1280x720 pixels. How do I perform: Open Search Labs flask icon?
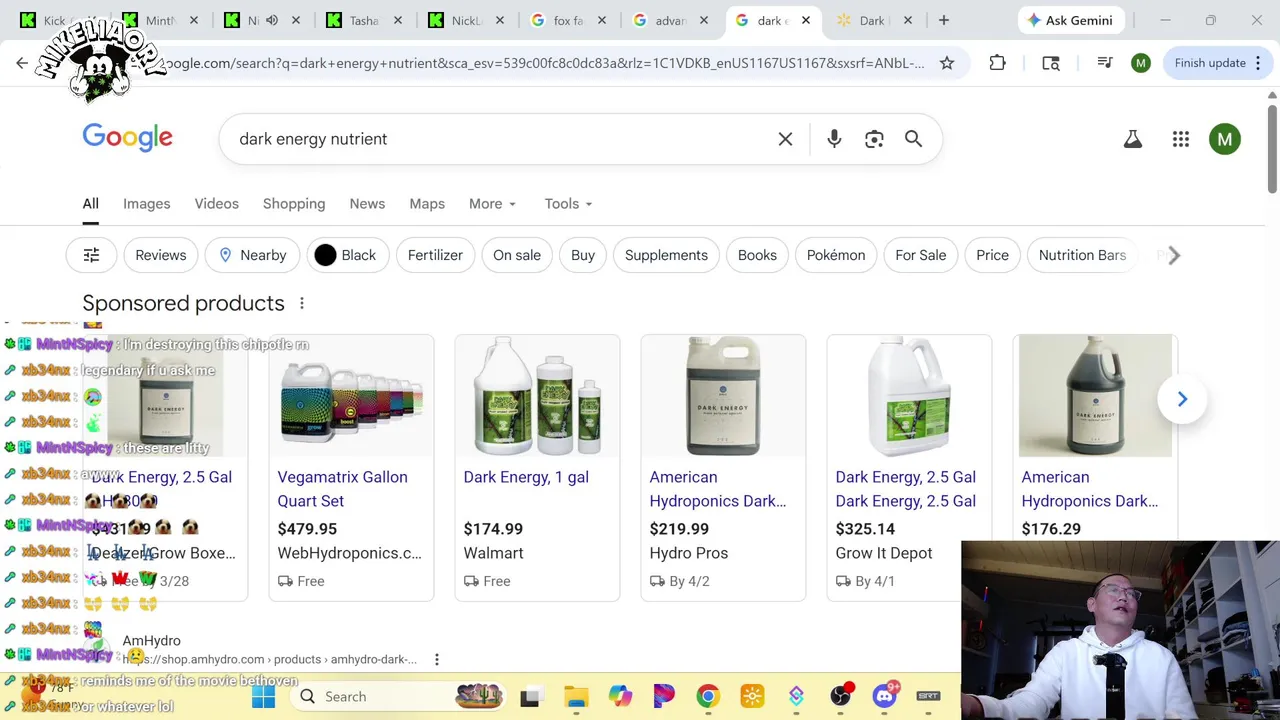pos(1132,139)
